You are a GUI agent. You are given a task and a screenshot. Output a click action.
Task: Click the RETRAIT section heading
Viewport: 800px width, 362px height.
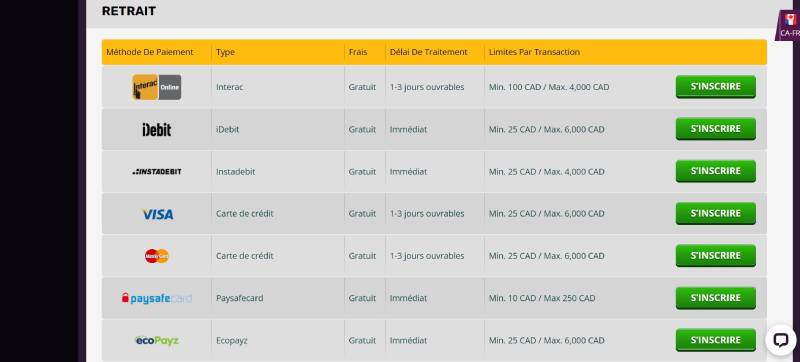click(129, 11)
